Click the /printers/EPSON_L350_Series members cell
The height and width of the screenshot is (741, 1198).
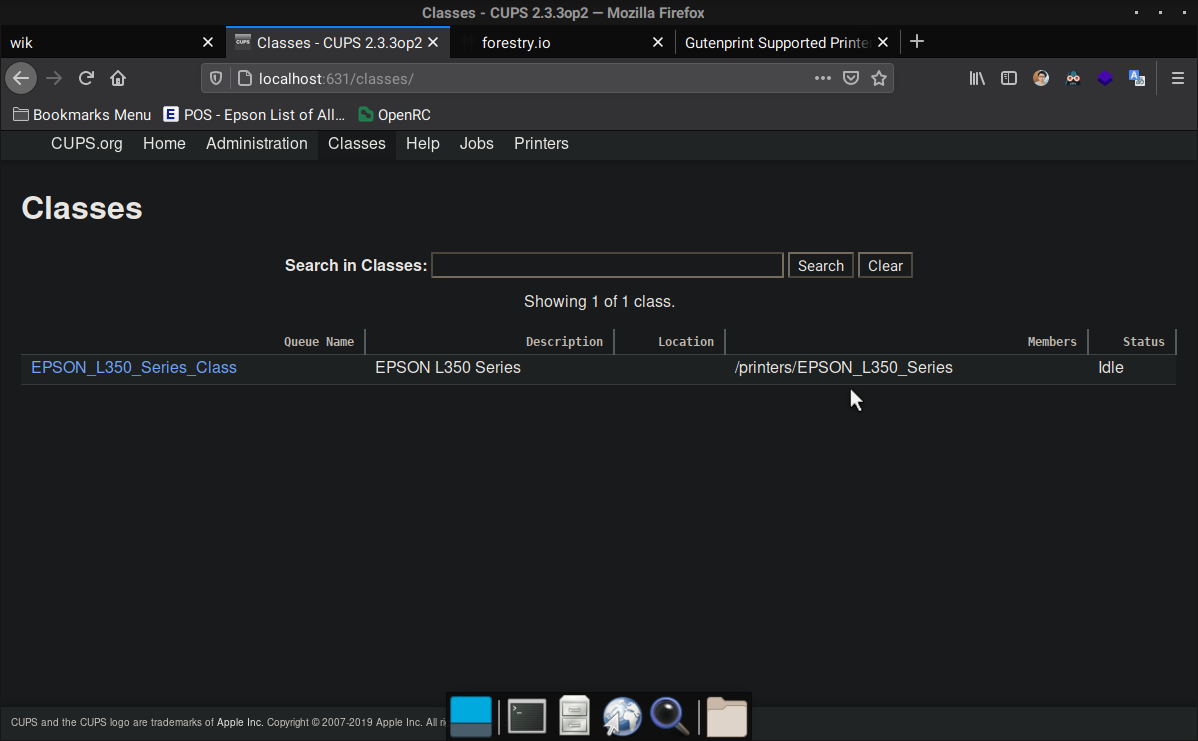(843, 367)
